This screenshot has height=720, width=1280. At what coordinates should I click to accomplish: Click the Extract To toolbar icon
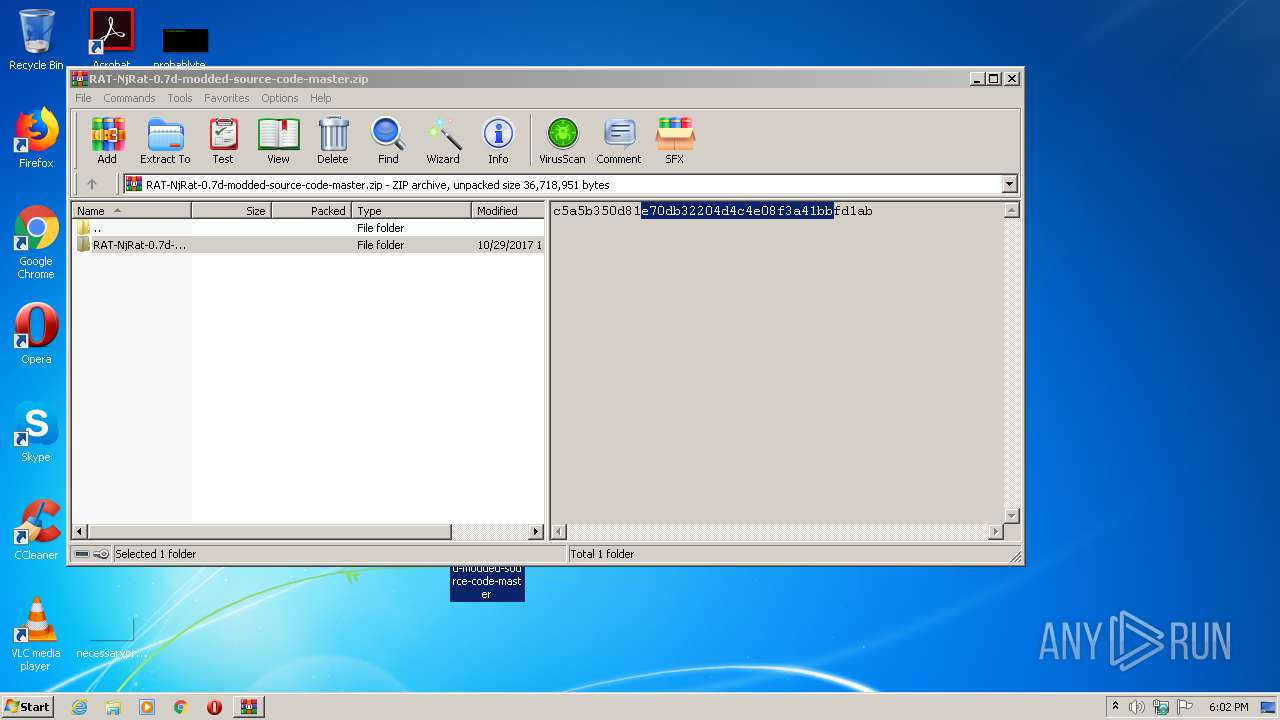click(165, 140)
